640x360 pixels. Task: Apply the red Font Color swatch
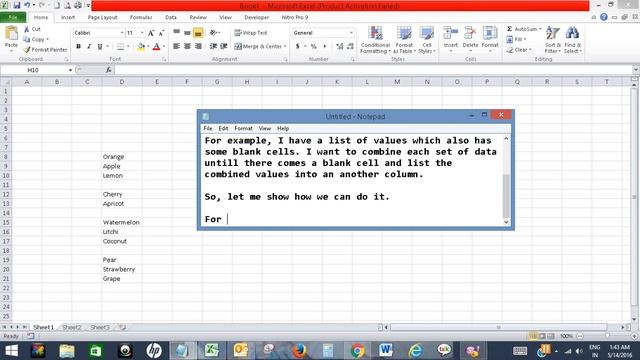(156, 47)
